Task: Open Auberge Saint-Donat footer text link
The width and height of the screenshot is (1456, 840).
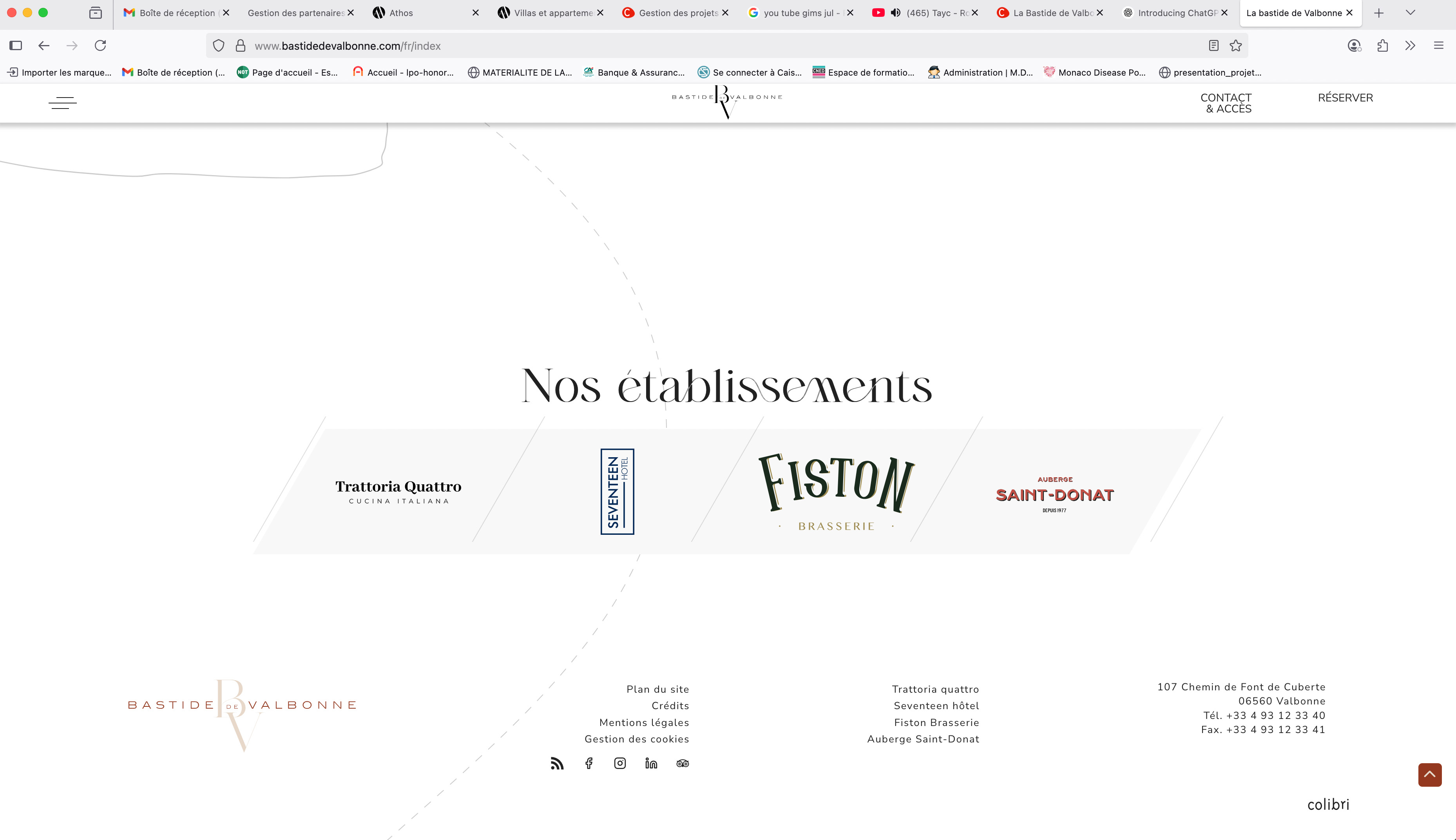Action: (923, 739)
